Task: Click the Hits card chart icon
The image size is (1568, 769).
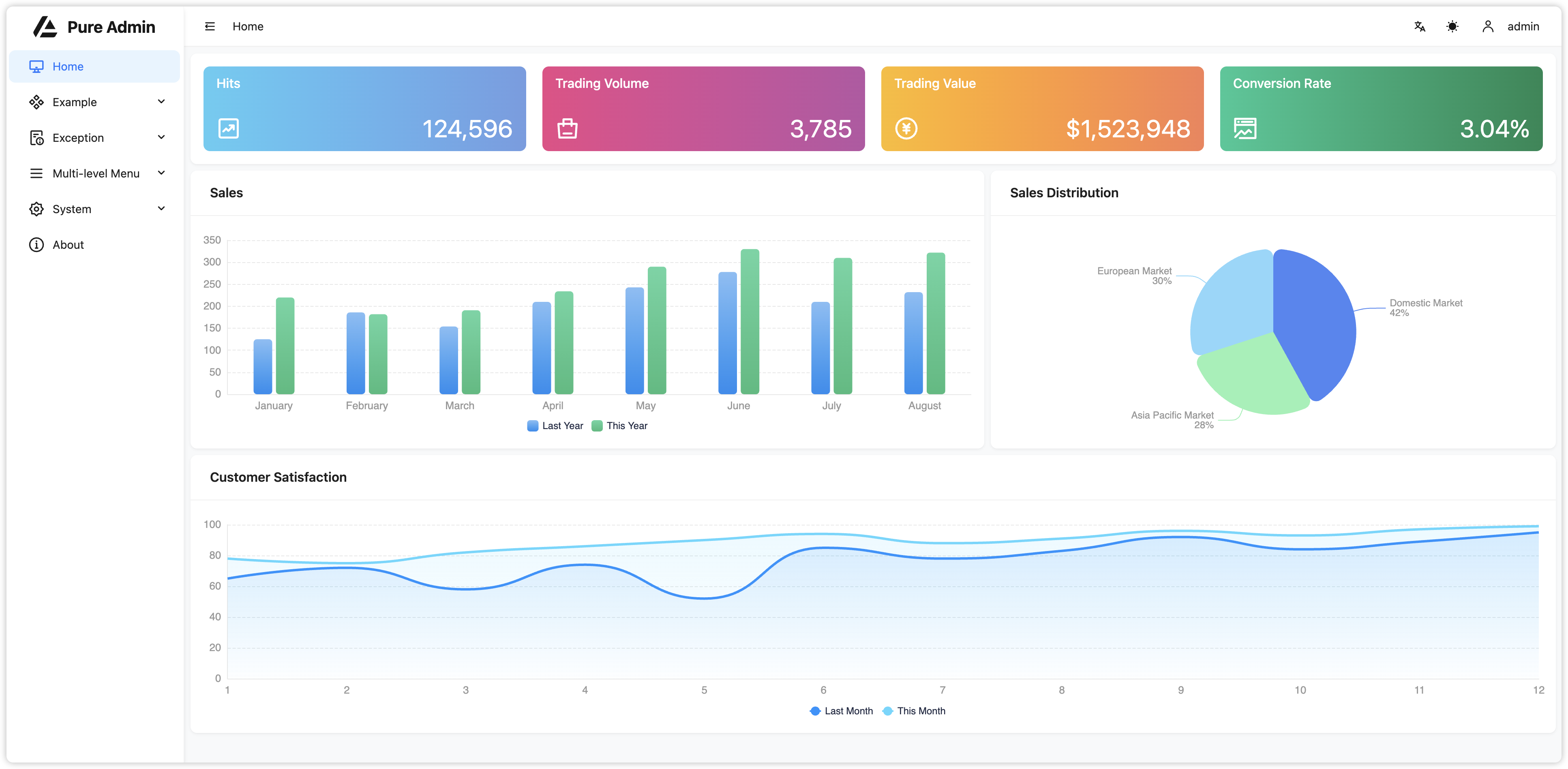Action: click(228, 128)
